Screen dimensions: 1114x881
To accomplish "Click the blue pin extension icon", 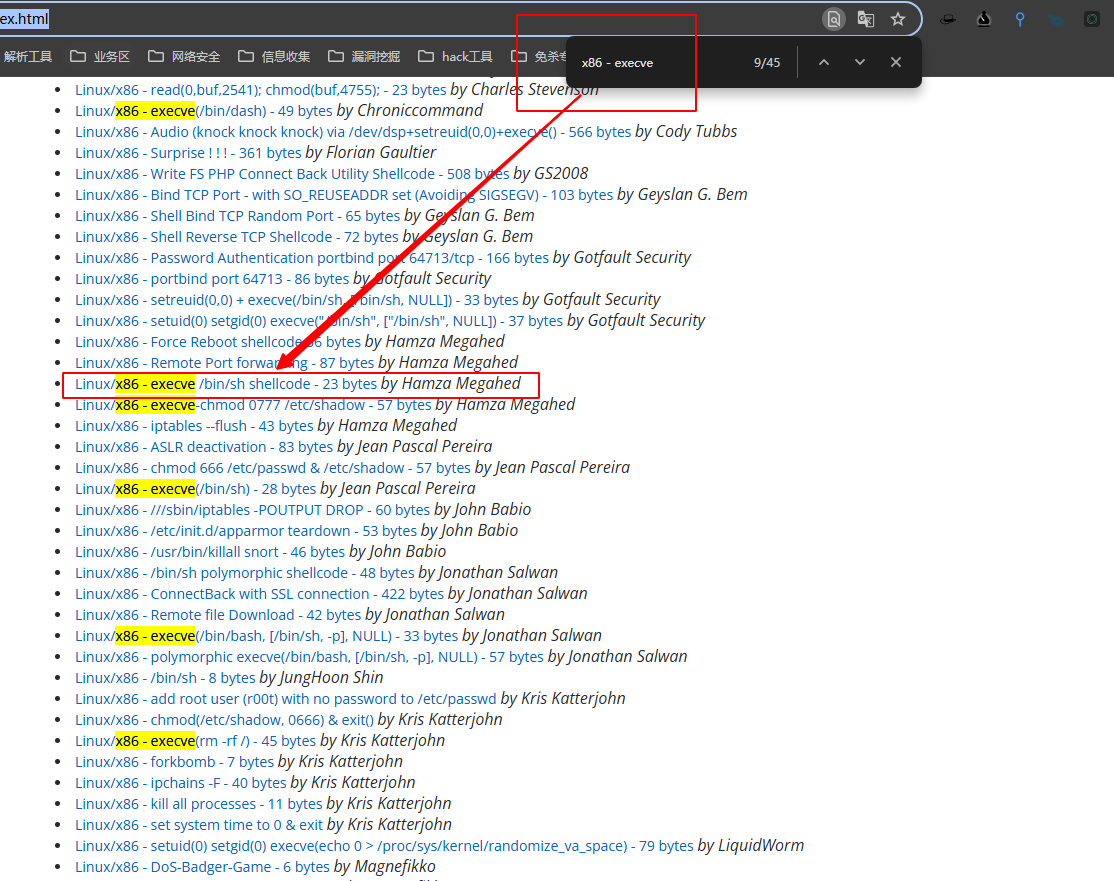I will (1020, 19).
